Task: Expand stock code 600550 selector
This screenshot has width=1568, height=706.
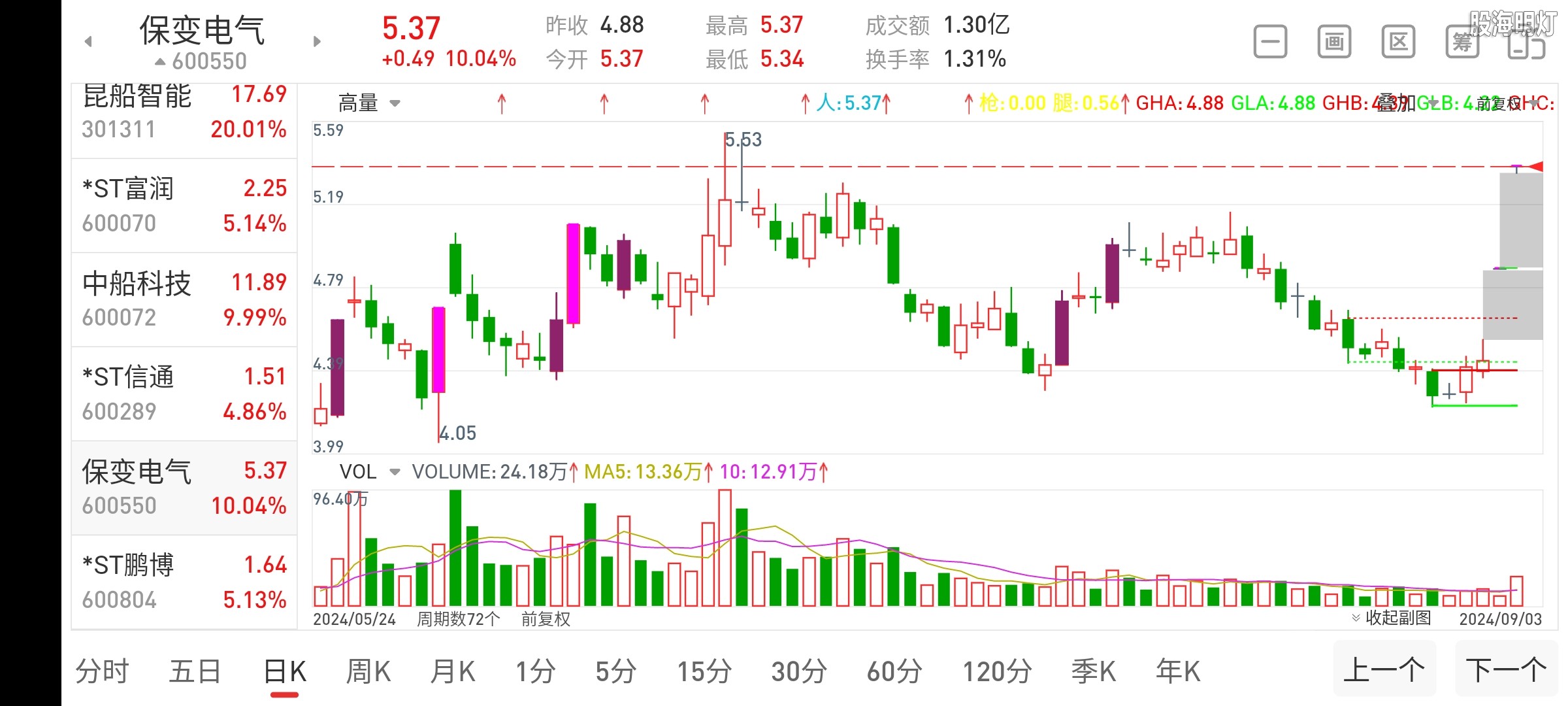Action: [201, 61]
